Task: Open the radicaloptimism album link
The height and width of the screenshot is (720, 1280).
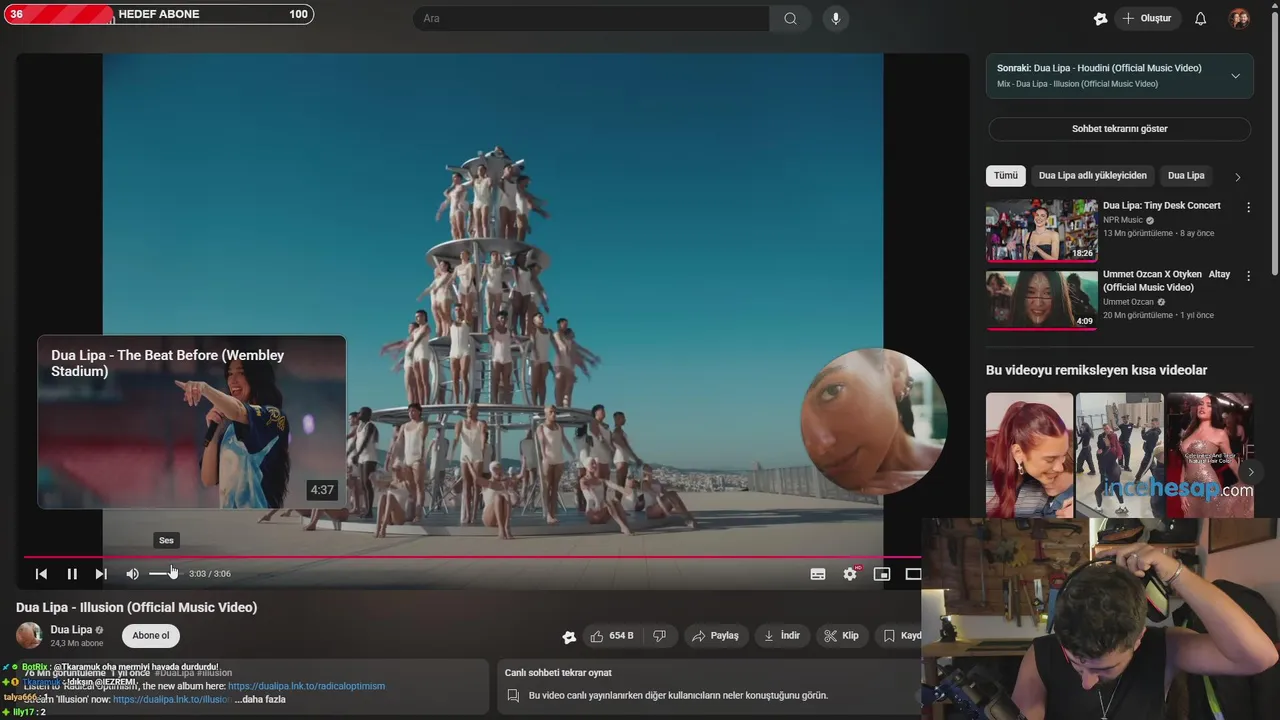Action: point(306,686)
